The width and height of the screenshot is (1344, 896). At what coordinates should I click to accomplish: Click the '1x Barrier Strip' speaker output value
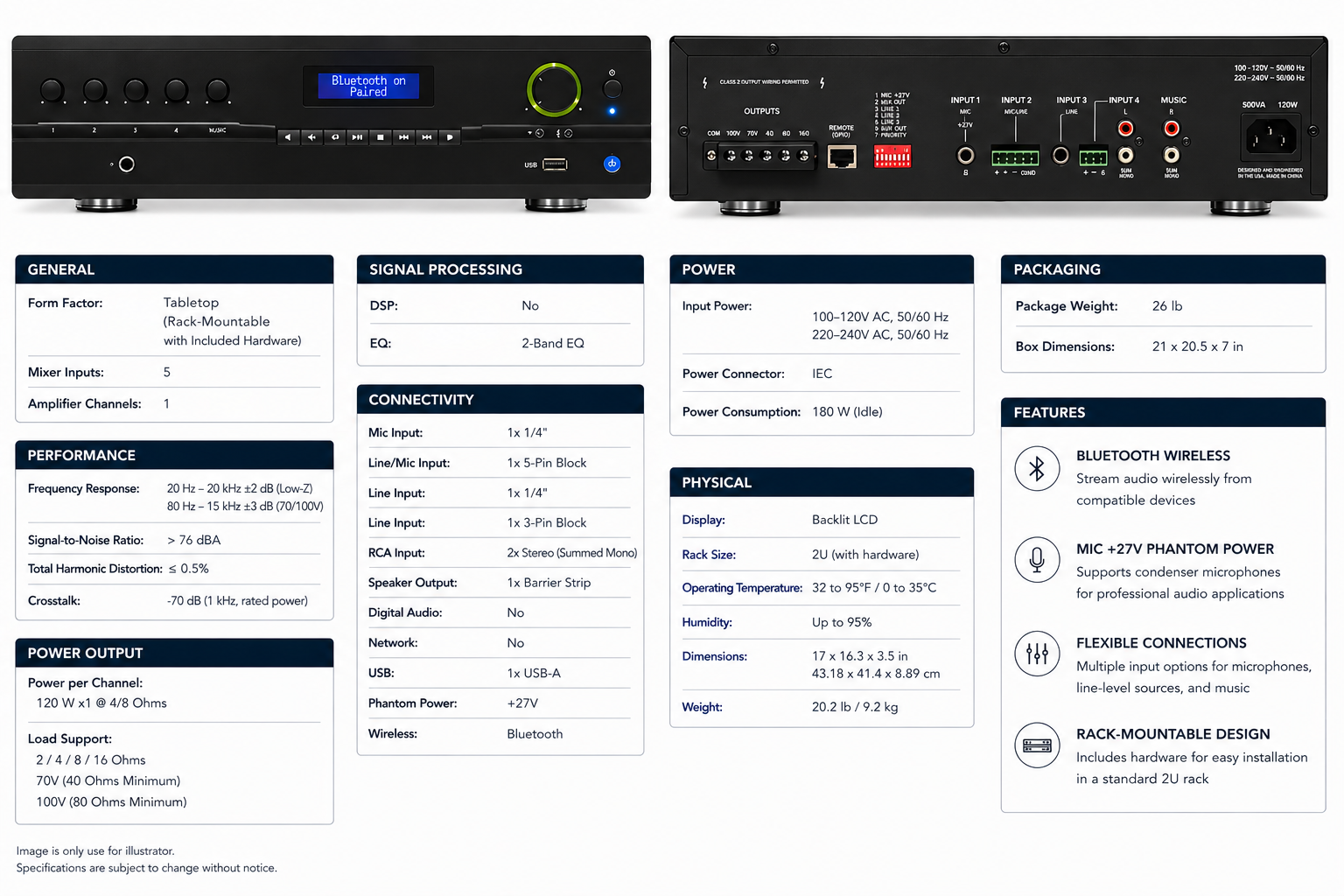click(x=549, y=583)
